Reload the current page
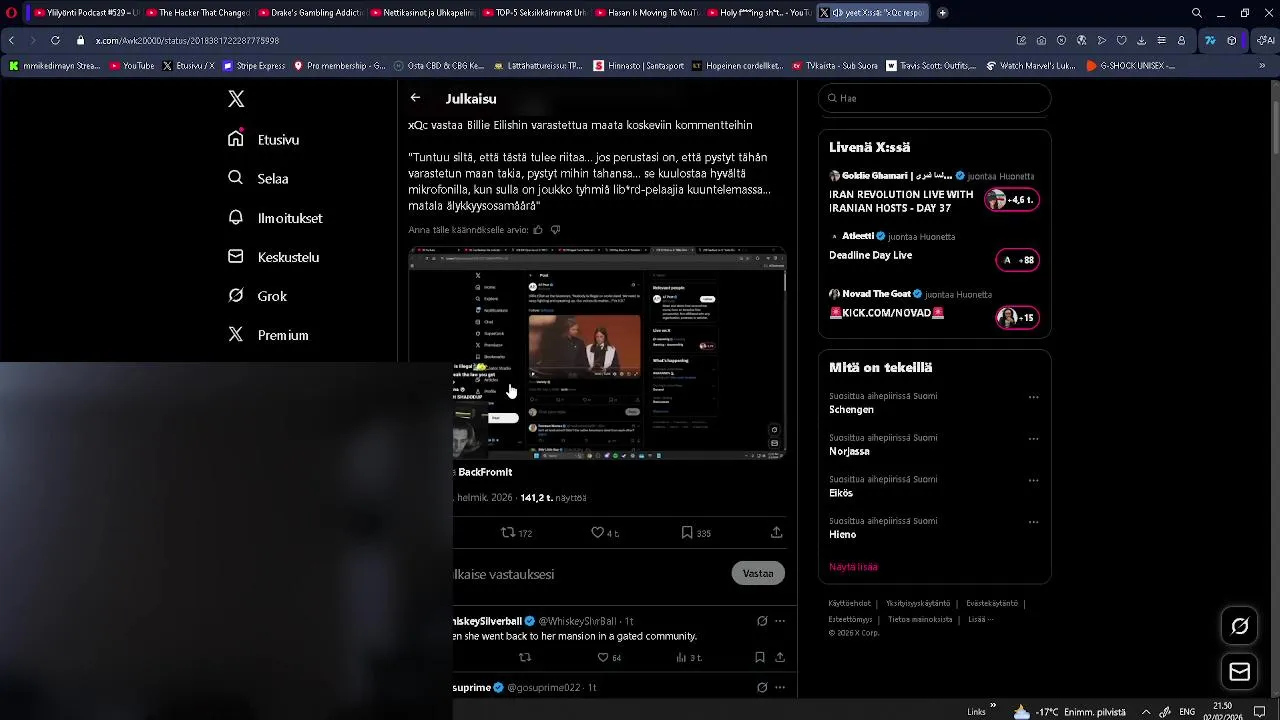This screenshot has width=1280, height=720. (54, 41)
